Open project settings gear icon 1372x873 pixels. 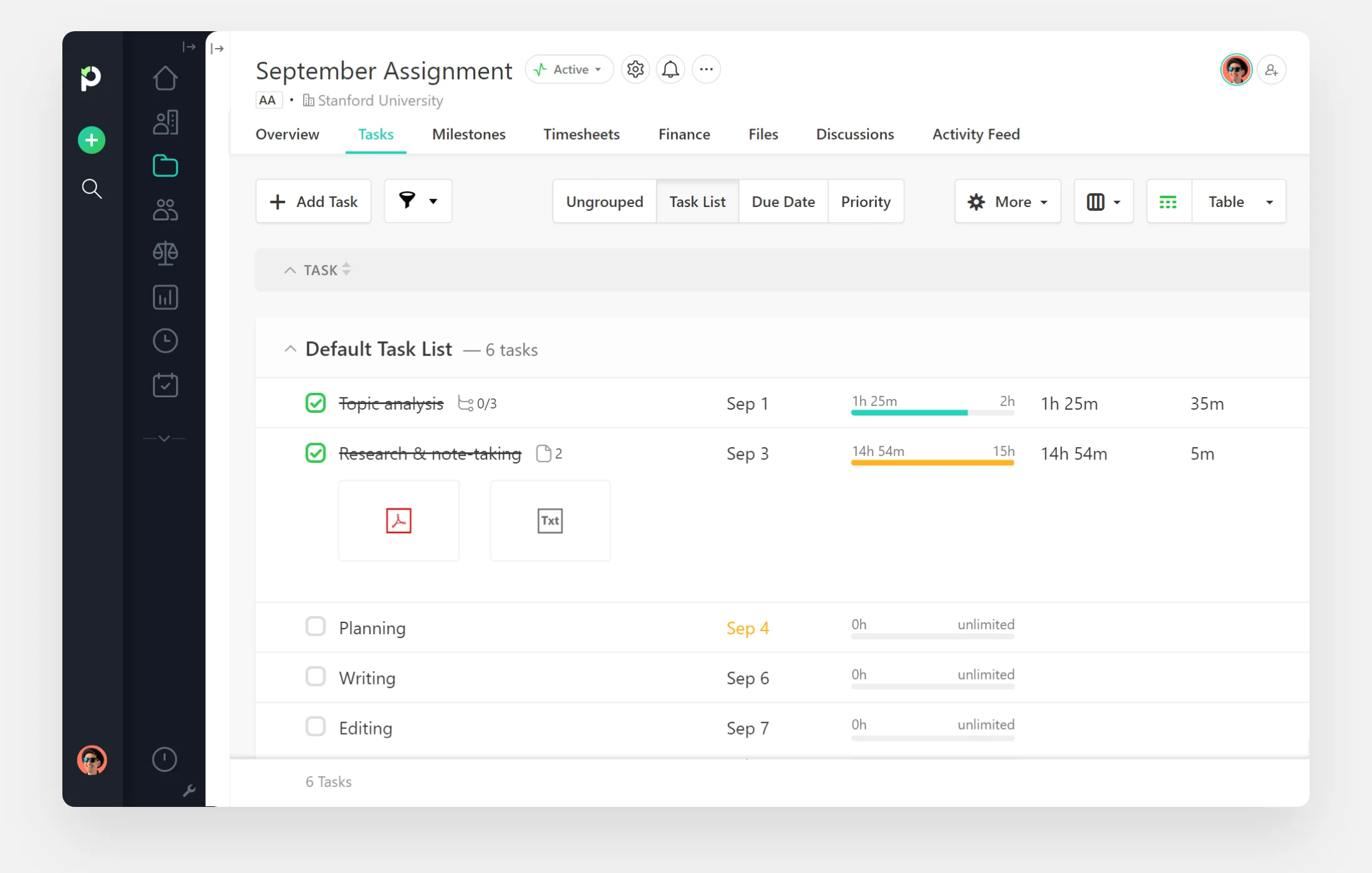(x=635, y=69)
